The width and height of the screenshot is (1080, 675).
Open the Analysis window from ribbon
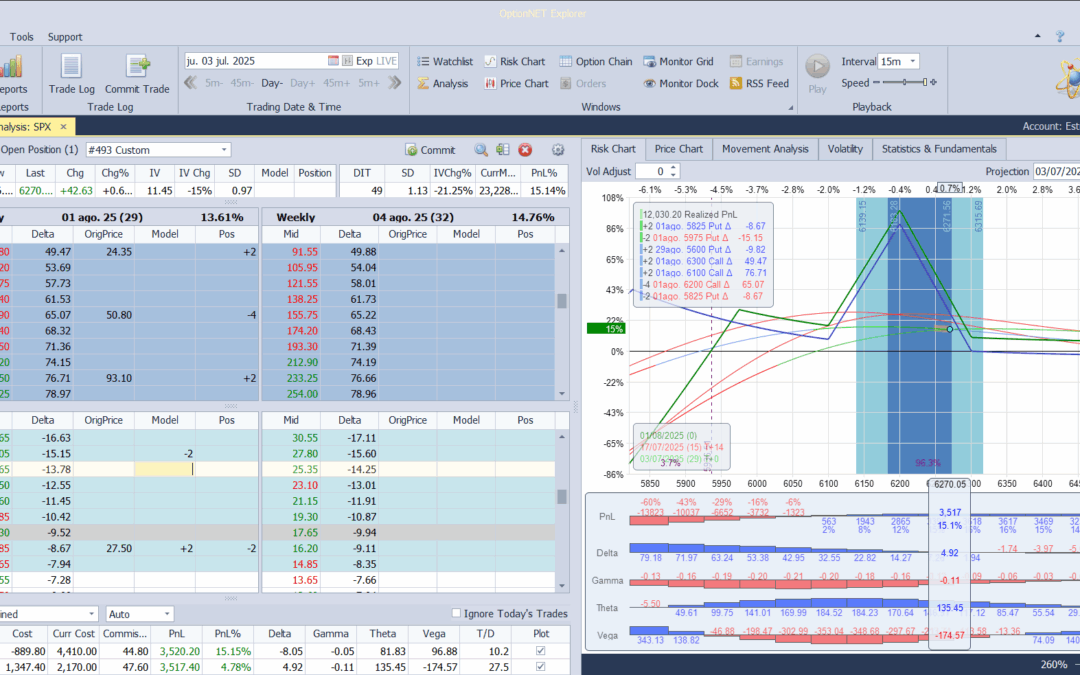[x=442, y=83]
